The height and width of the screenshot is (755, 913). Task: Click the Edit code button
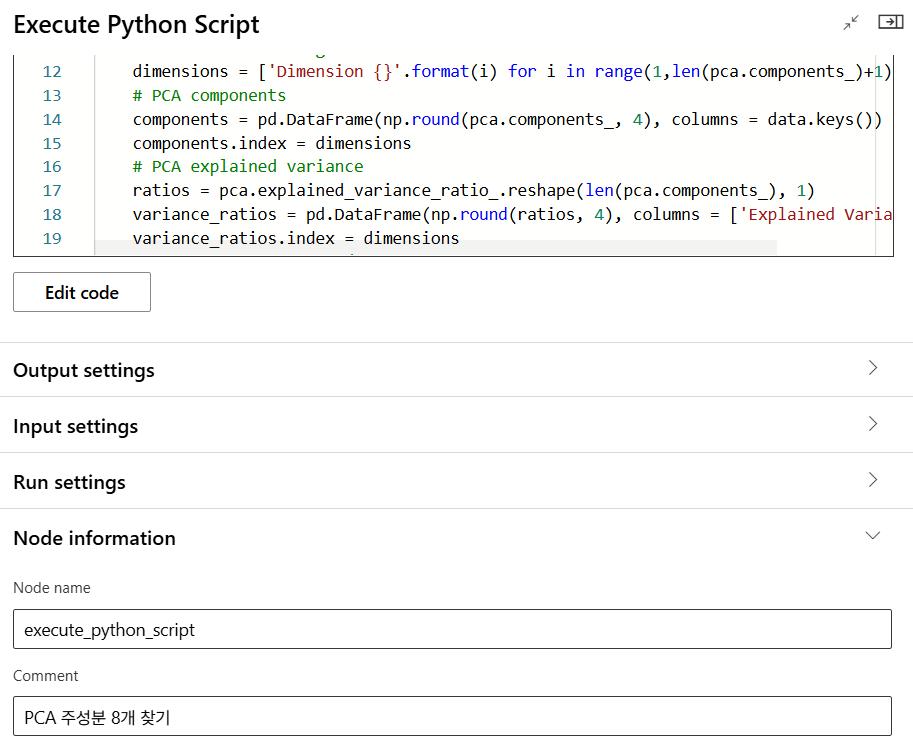[x=82, y=293]
